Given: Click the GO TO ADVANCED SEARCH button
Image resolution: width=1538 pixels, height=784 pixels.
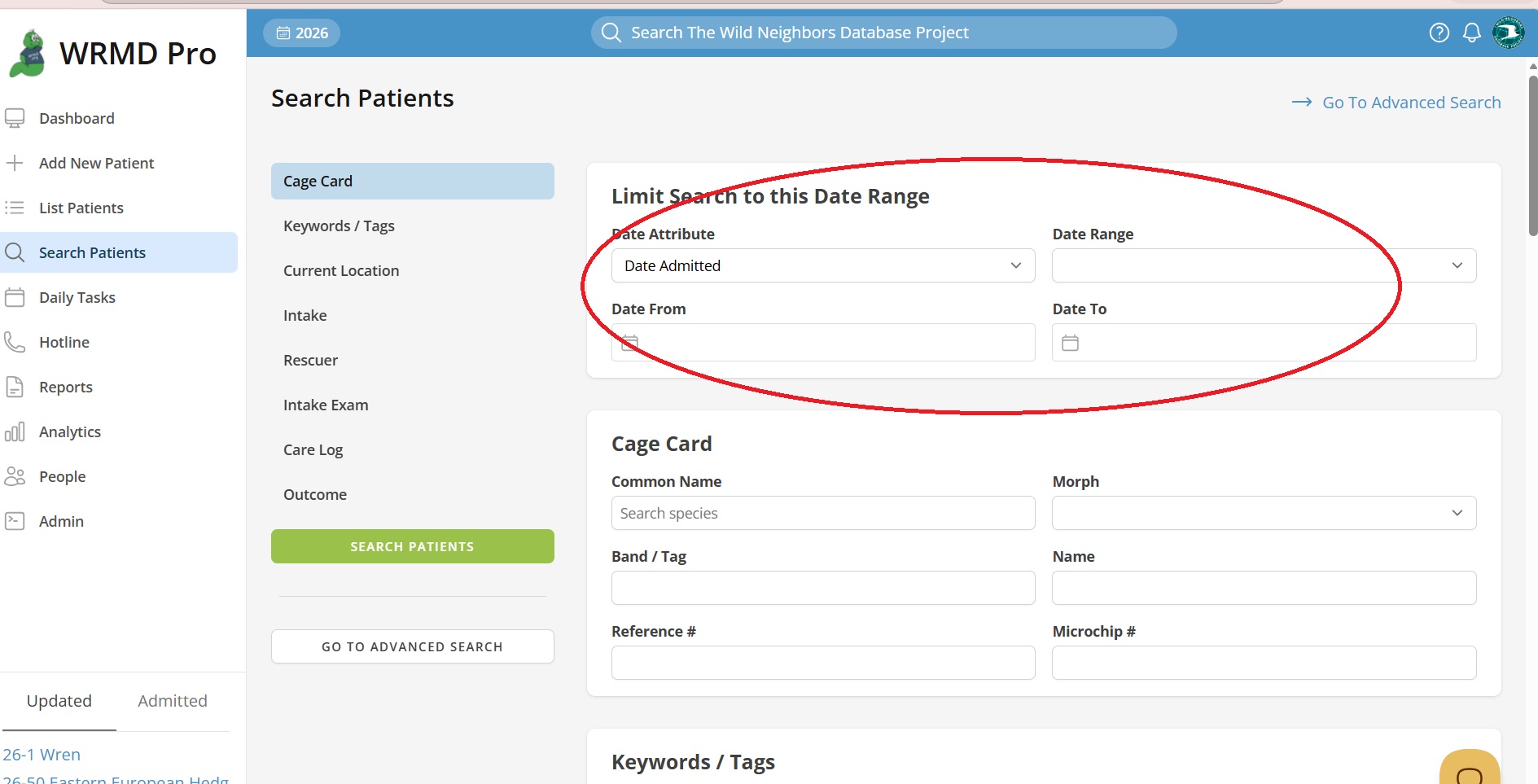Looking at the screenshot, I should point(413,646).
